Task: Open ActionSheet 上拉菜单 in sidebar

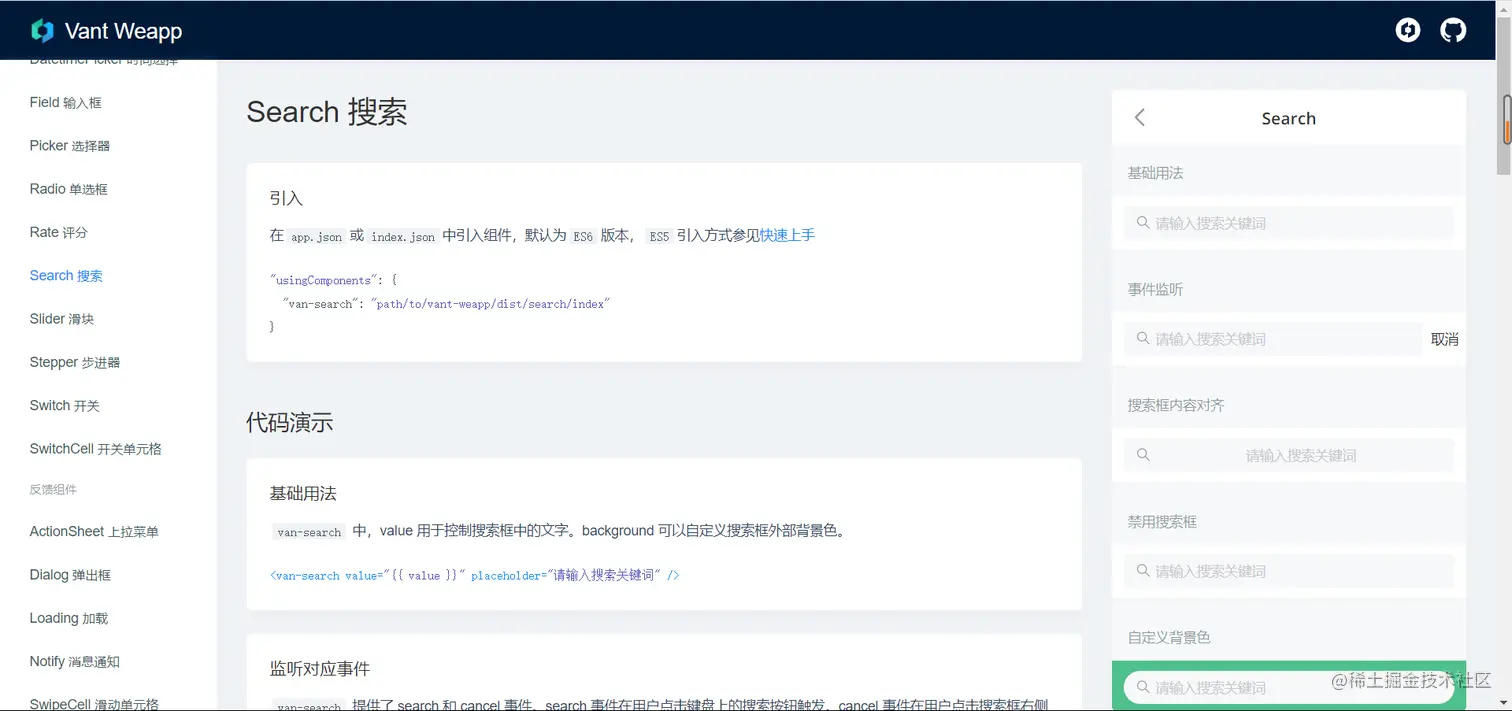Action: [x=94, y=531]
